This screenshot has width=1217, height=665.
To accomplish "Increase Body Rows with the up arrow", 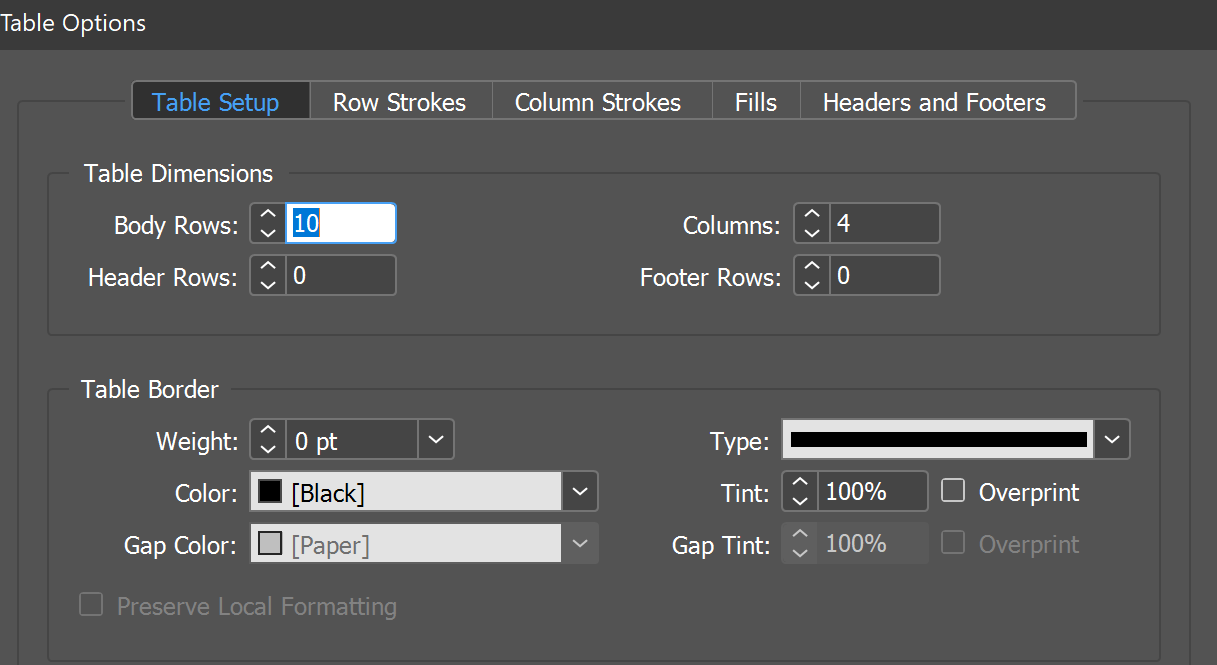I will point(267,214).
